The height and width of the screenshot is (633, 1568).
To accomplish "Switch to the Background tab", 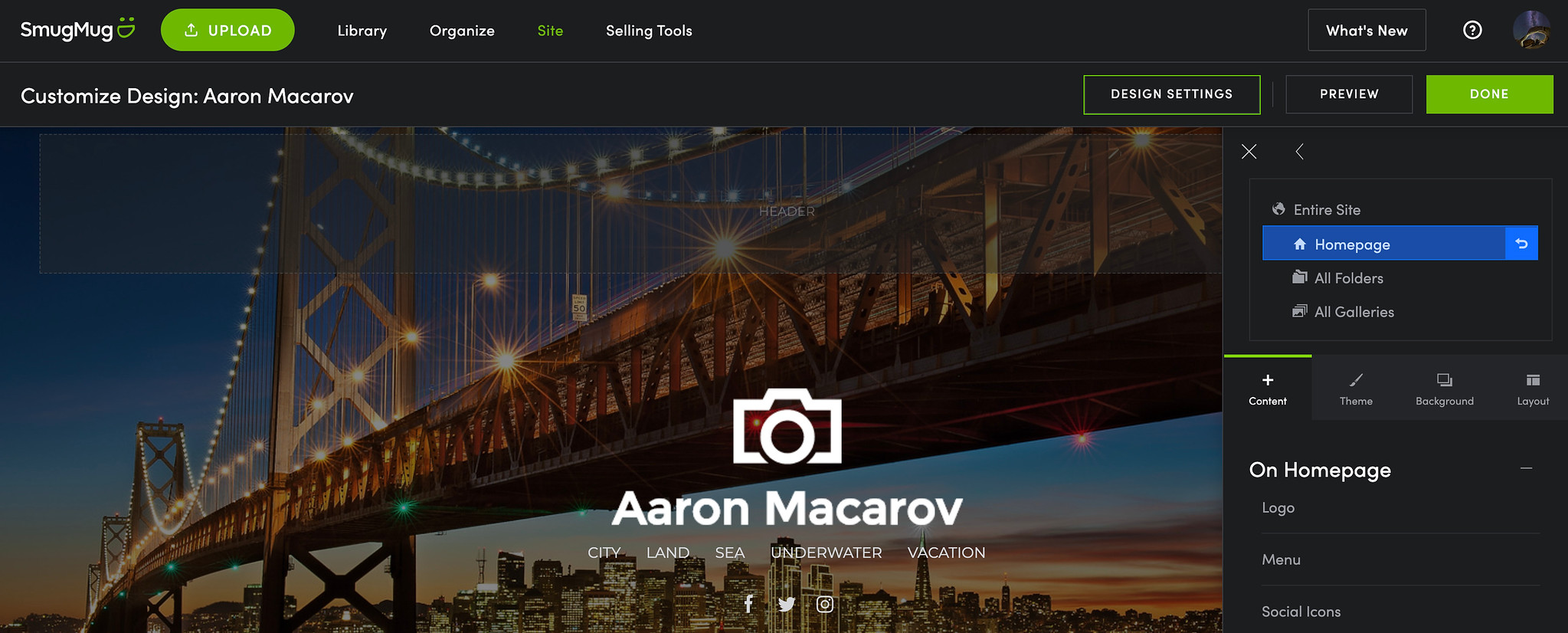I will (1445, 388).
